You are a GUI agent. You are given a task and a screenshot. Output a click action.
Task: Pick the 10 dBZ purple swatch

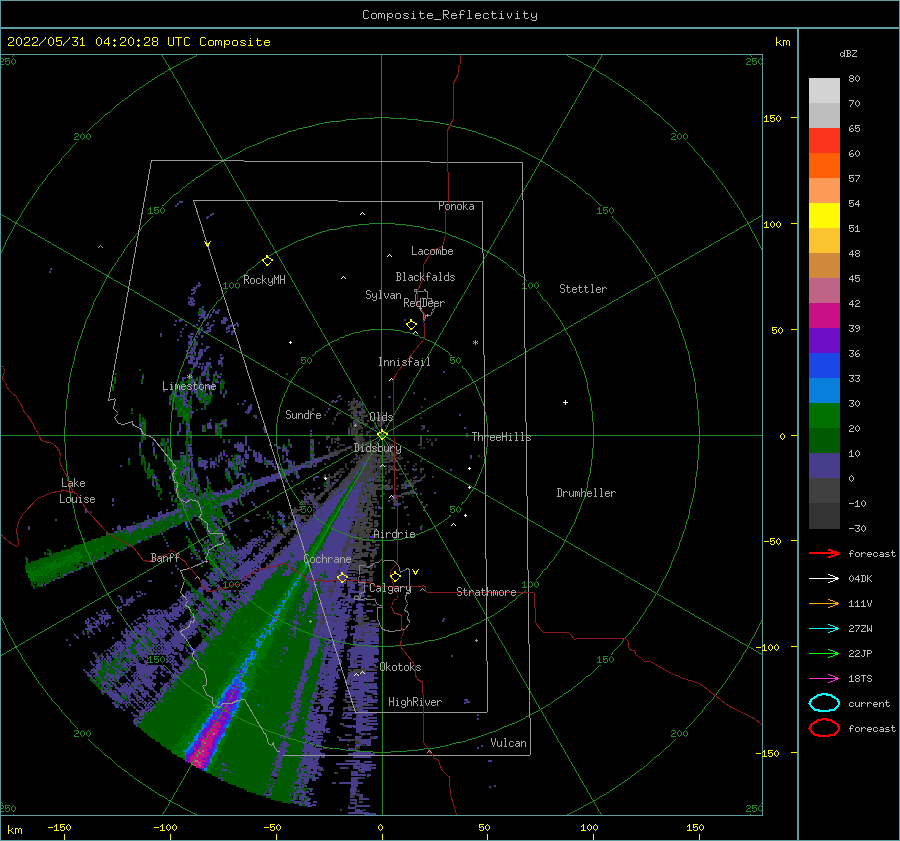[824, 465]
